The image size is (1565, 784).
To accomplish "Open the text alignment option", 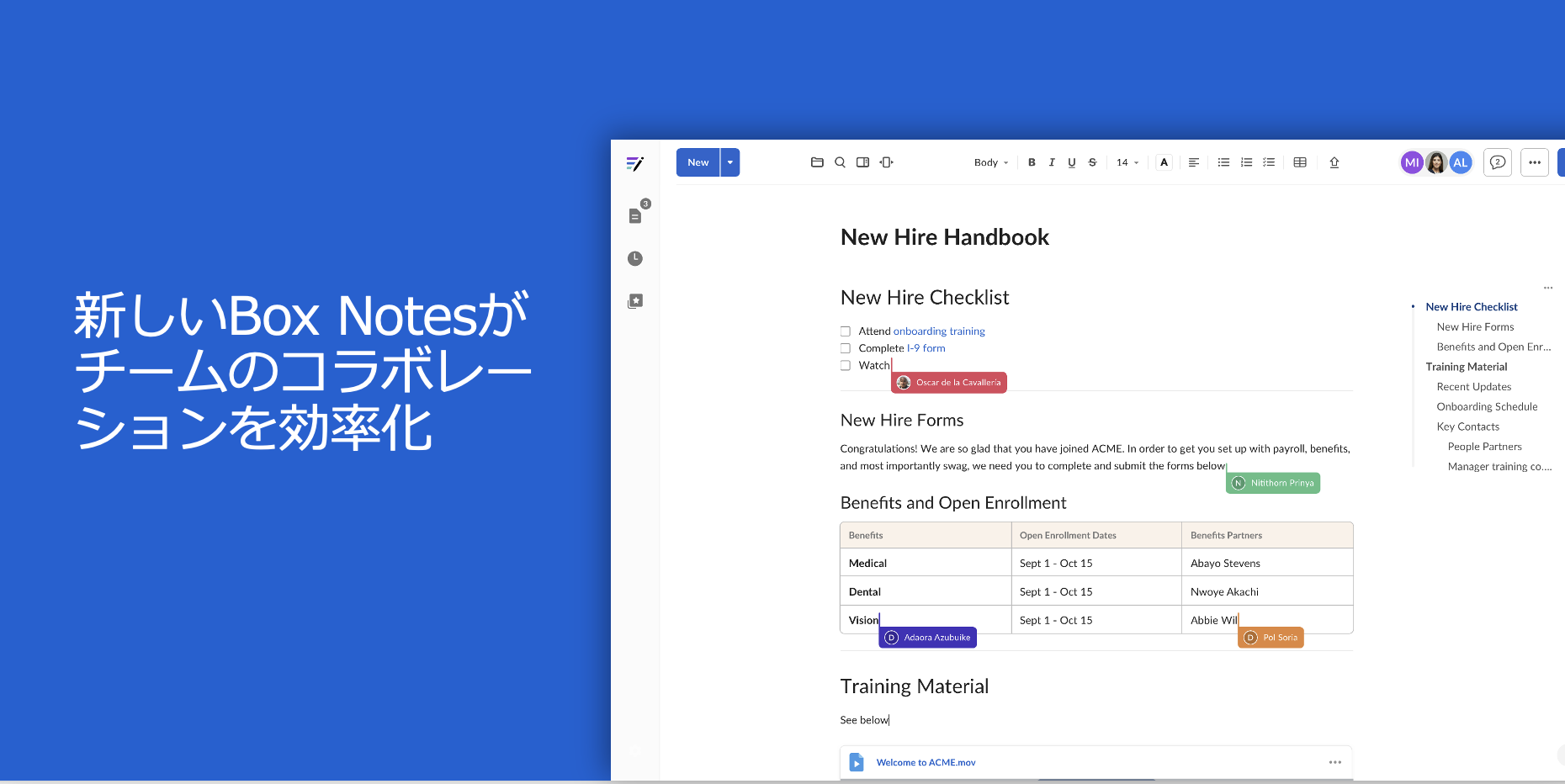I will (x=1194, y=162).
